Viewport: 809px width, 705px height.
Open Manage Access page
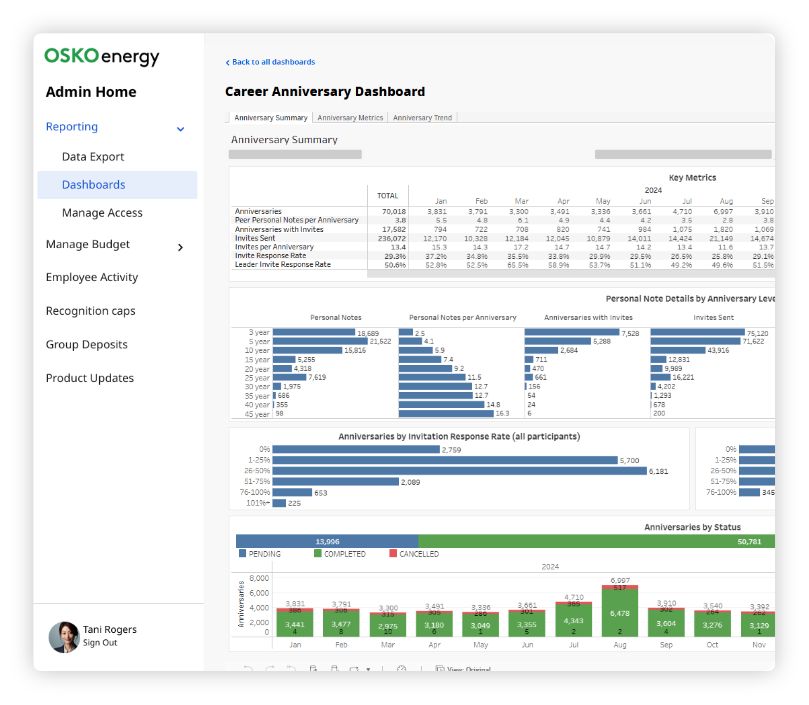[x=102, y=213]
